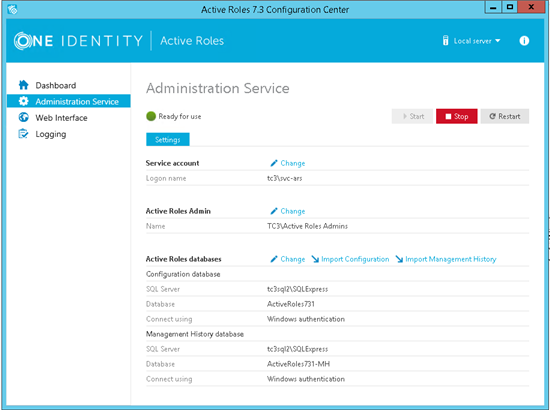Click the Import Management History link
The image size is (550, 410).
point(450,259)
